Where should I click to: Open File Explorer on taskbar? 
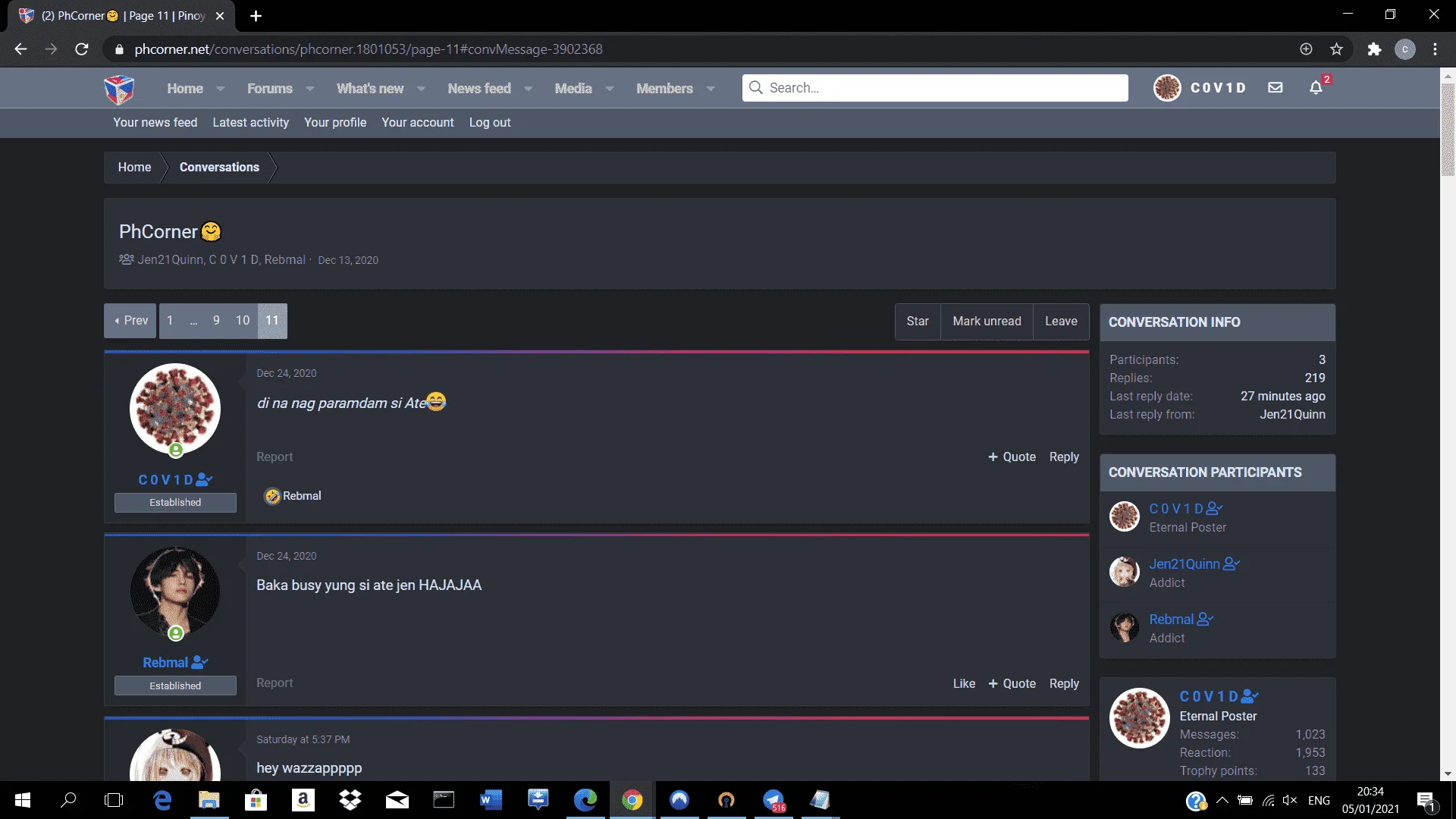[209, 800]
